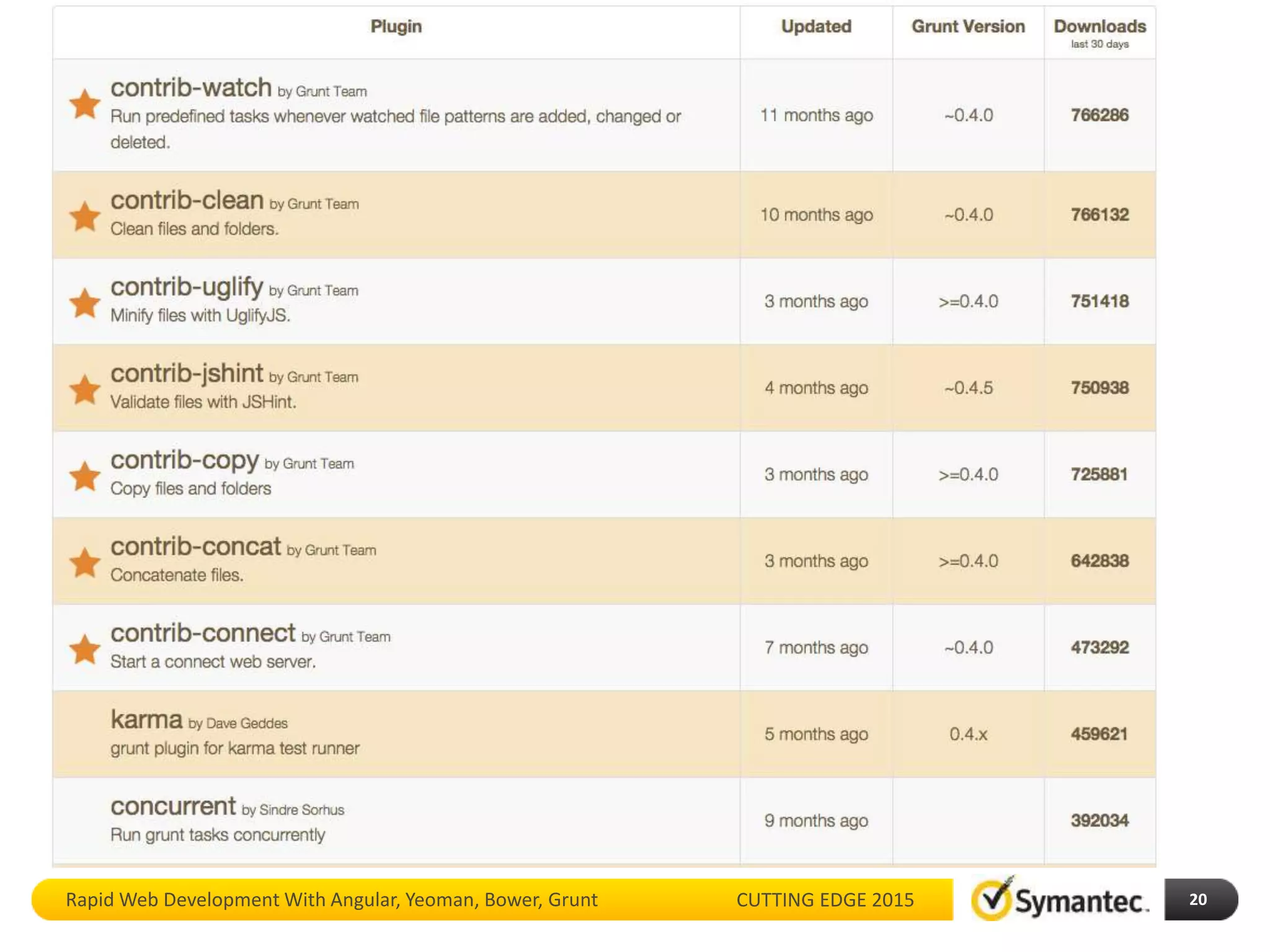The image size is (1270, 952).
Task: Sort by the Grunt Version column header
Action: [968, 27]
